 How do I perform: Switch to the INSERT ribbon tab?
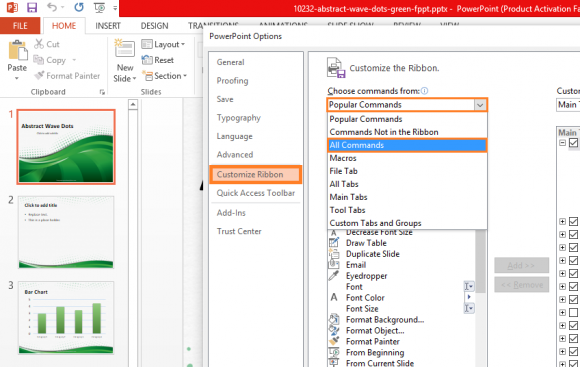click(108, 26)
